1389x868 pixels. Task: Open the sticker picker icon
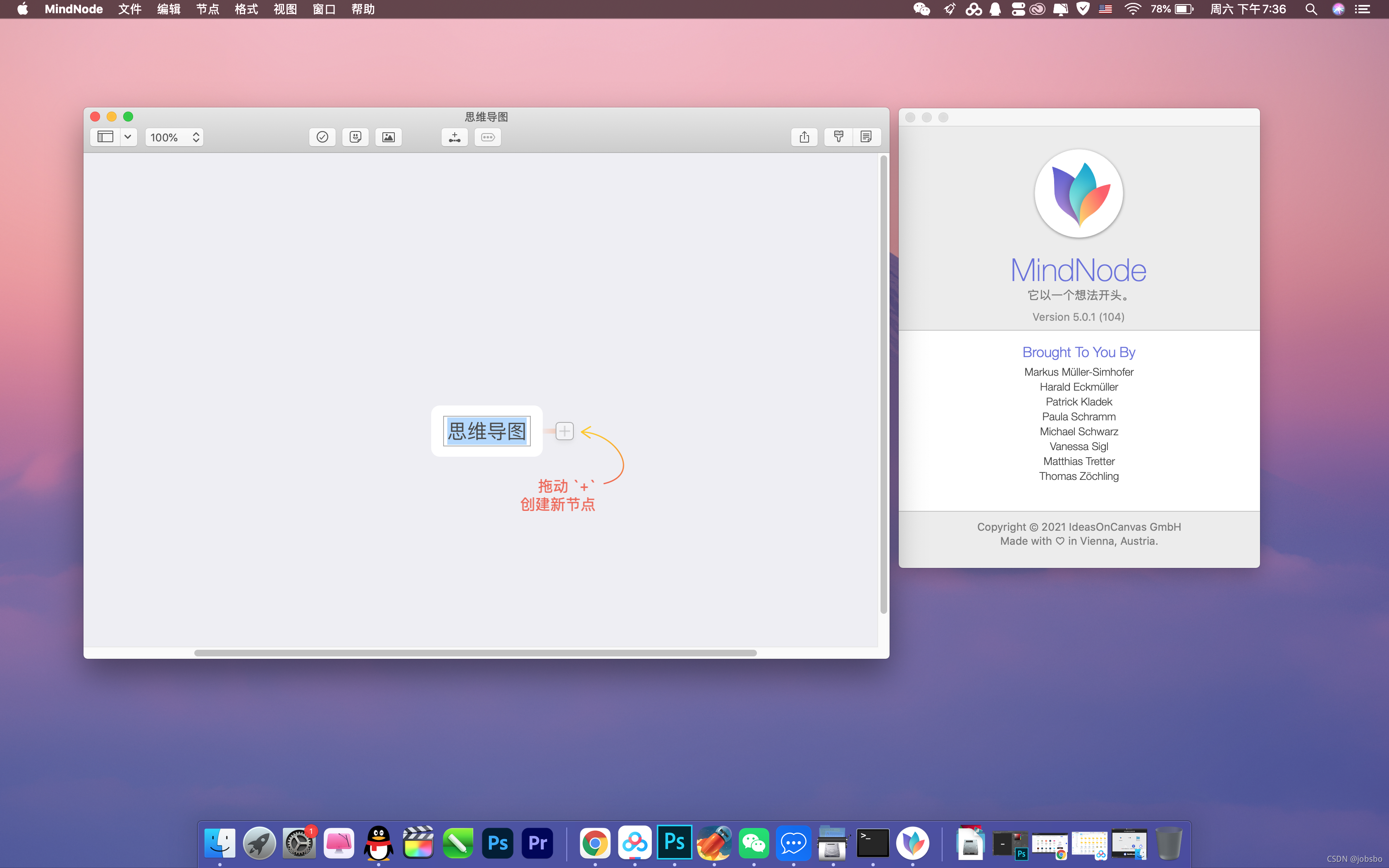pos(355,137)
